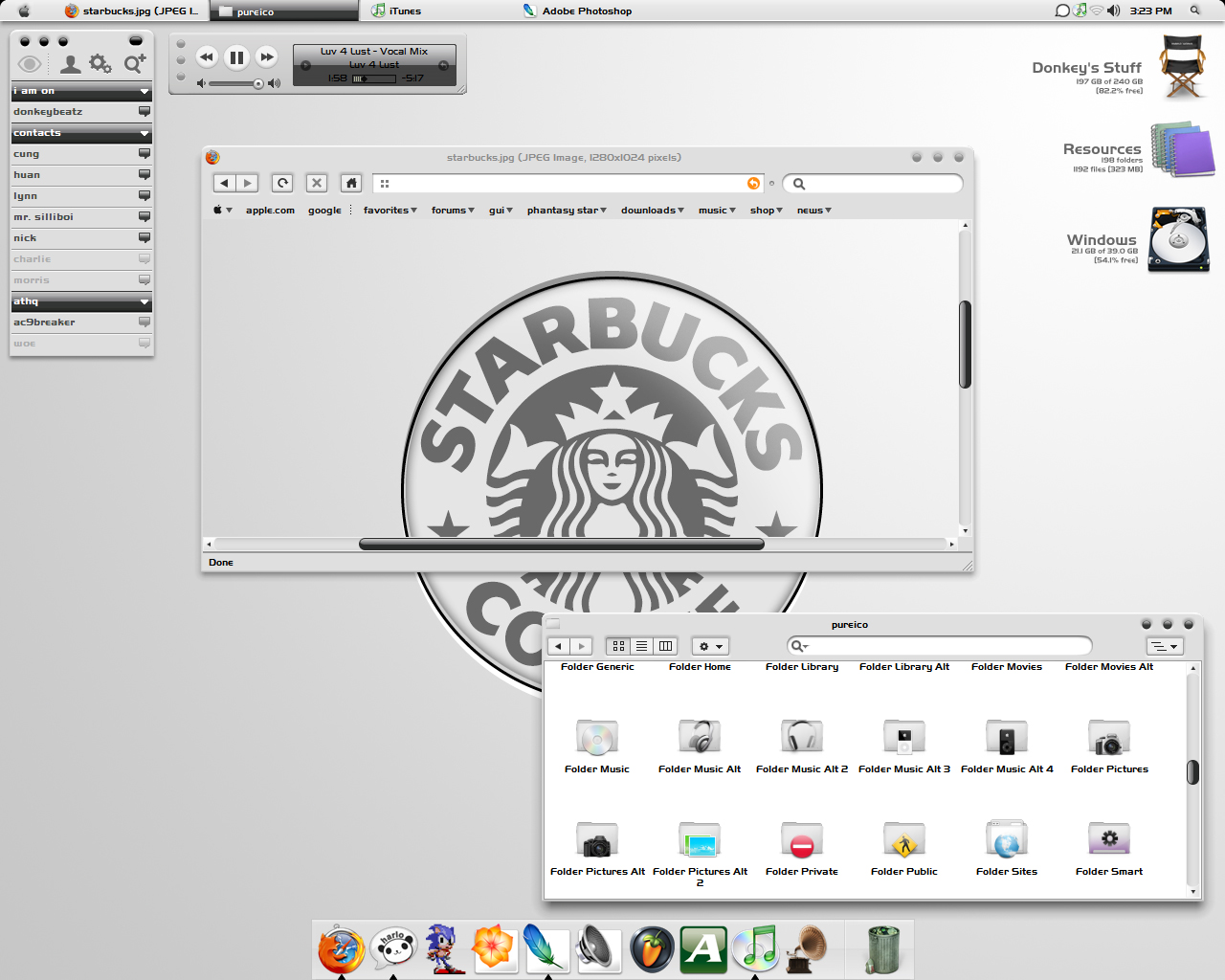
Task: Click the eye visibility icon in chat panel
Action: [x=30, y=64]
